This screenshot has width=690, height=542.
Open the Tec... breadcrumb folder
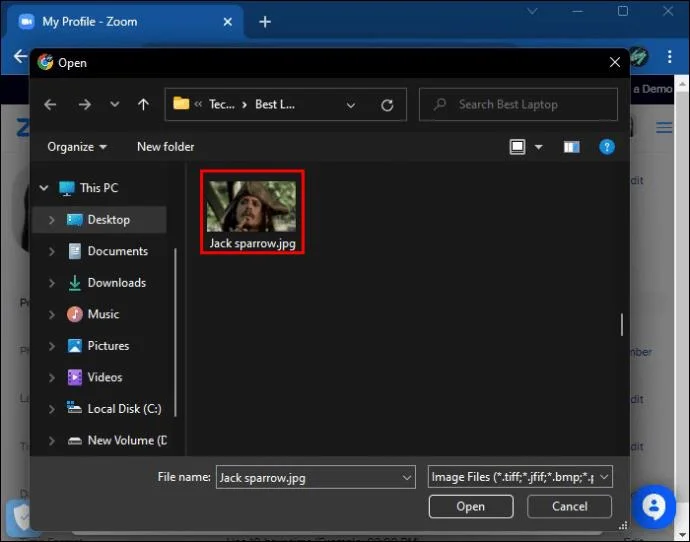pyautogui.click(x=221, y=105)
